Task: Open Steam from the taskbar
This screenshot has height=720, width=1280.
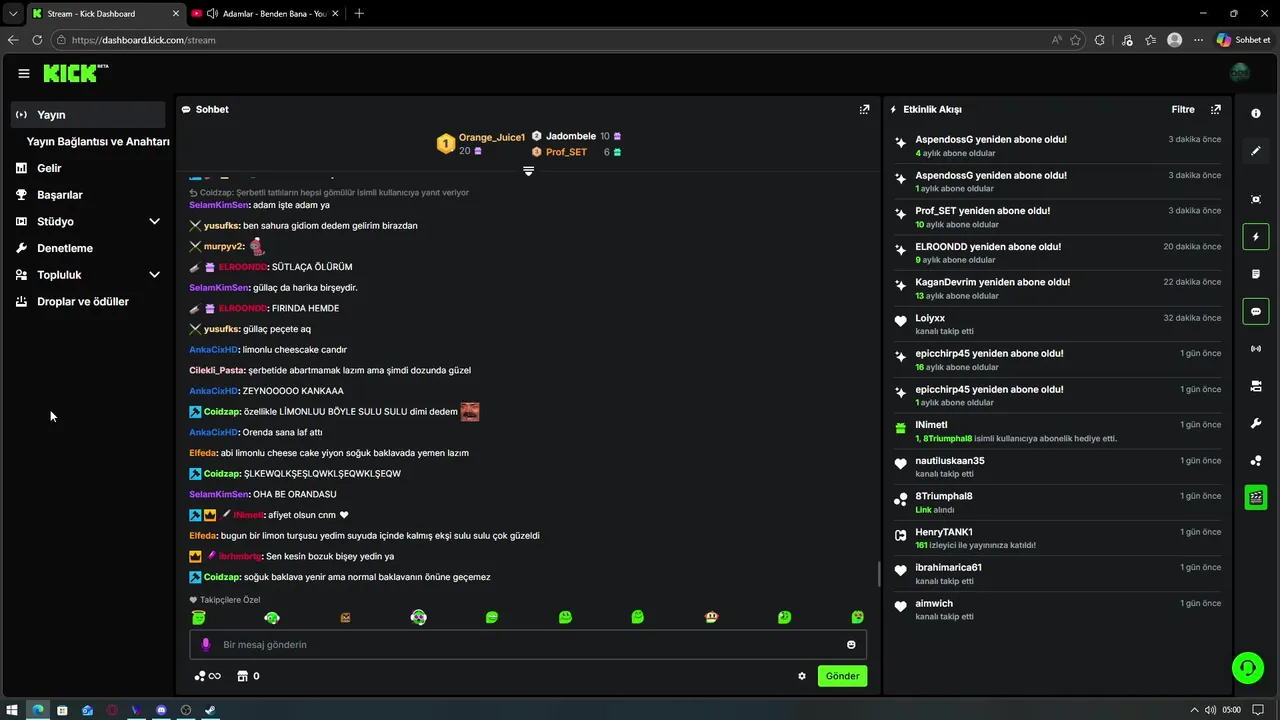Action: pyautogui.click(x=210, y=710)
